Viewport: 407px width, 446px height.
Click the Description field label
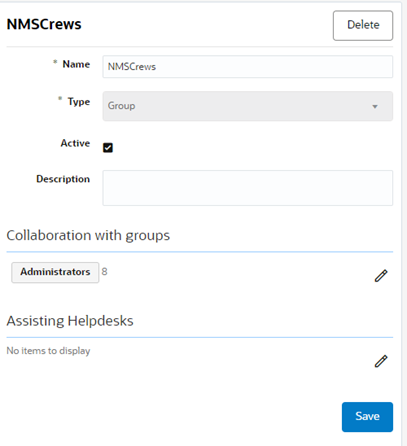coord(63,179)
